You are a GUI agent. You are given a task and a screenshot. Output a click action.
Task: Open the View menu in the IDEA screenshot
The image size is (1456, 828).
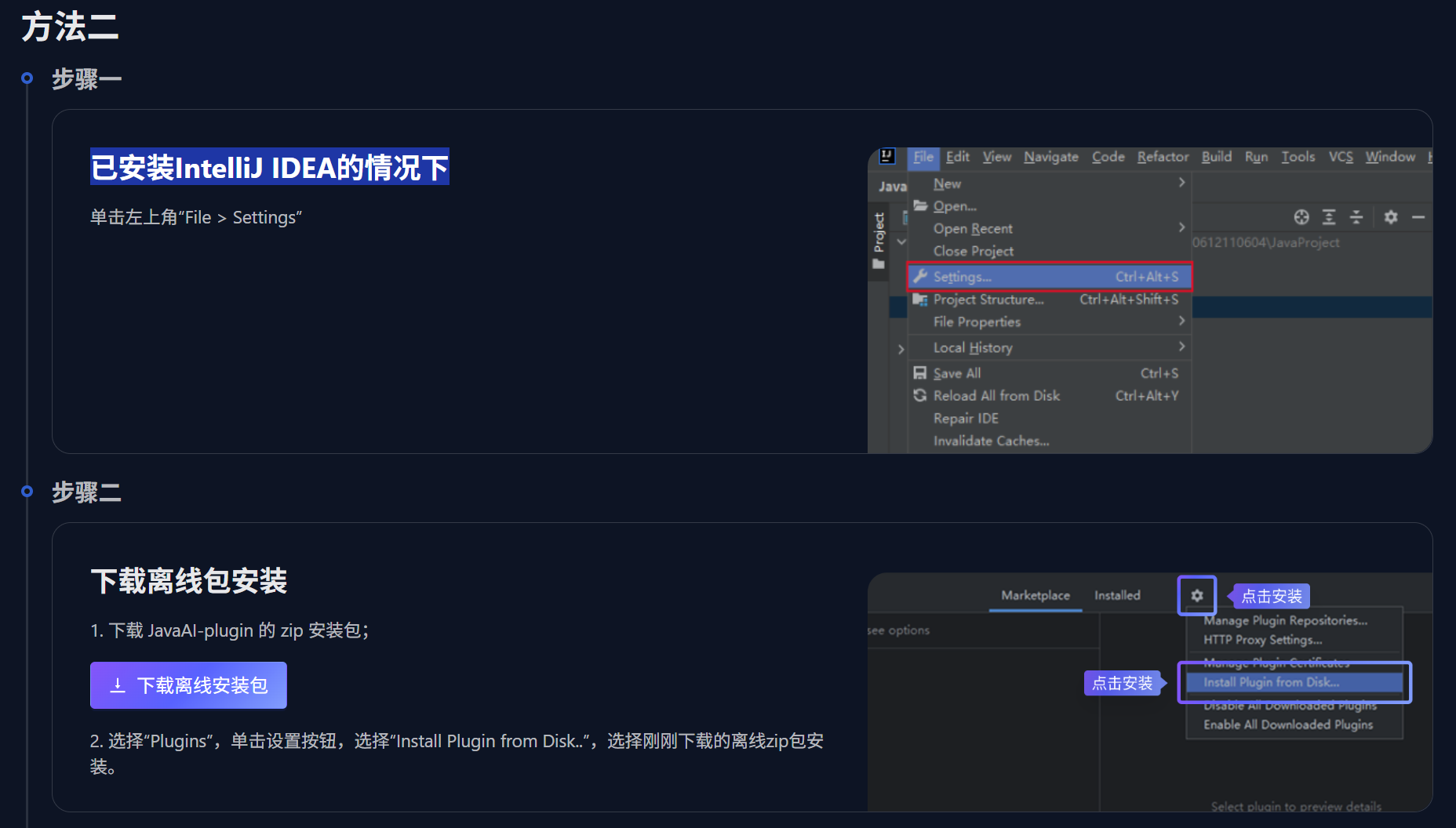[997, 157]
